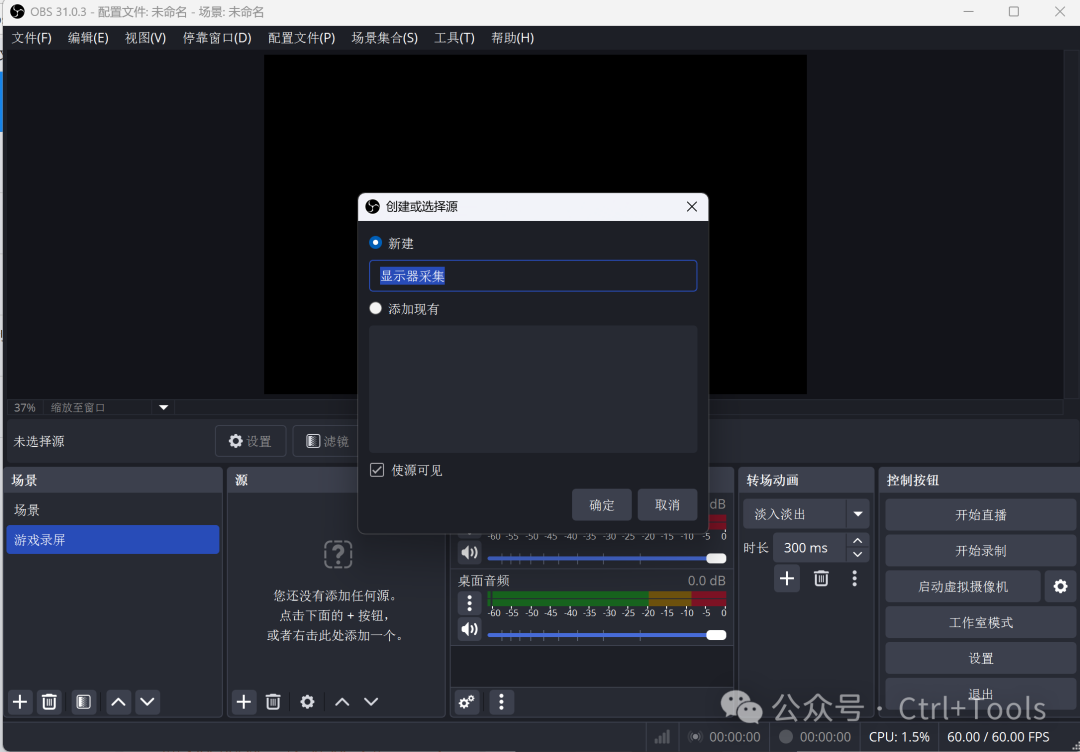
Task: Add a new scene with the plus icon
Action: click(x=20, y=702)
